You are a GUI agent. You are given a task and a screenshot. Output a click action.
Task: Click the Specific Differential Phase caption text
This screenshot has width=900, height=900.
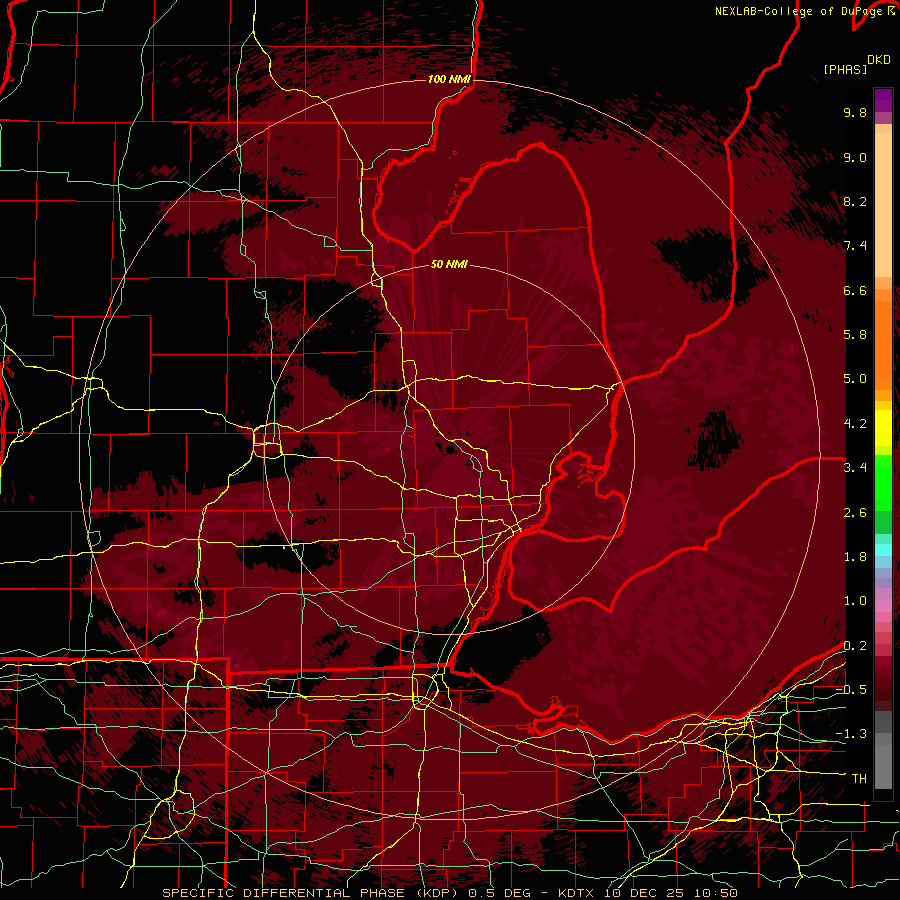(449, 893)
